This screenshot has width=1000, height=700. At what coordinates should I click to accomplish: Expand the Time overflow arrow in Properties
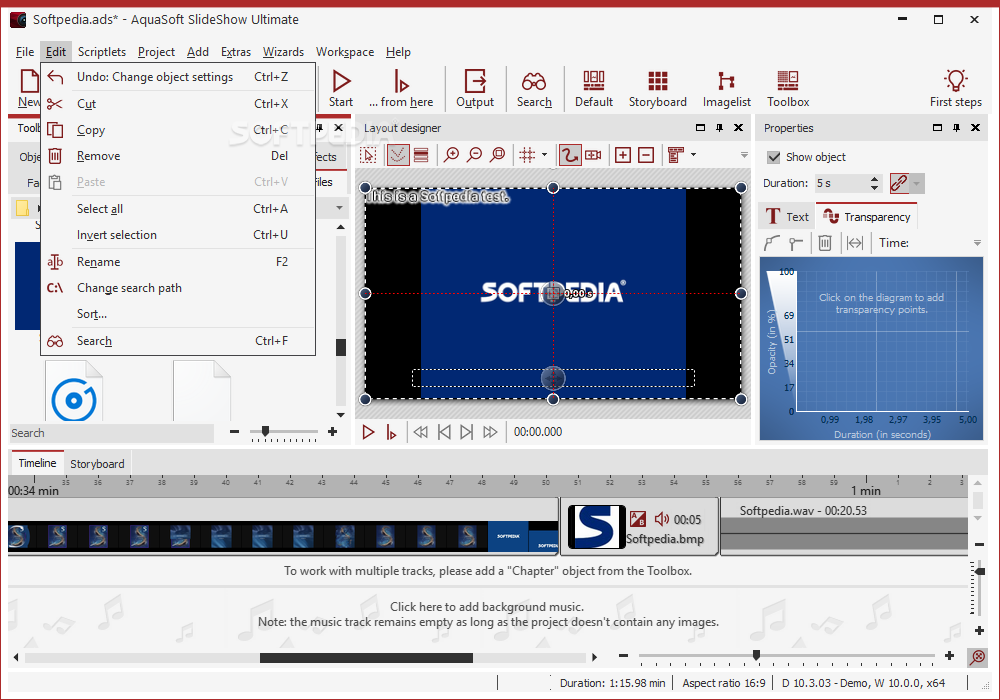(x=977, y=243)
